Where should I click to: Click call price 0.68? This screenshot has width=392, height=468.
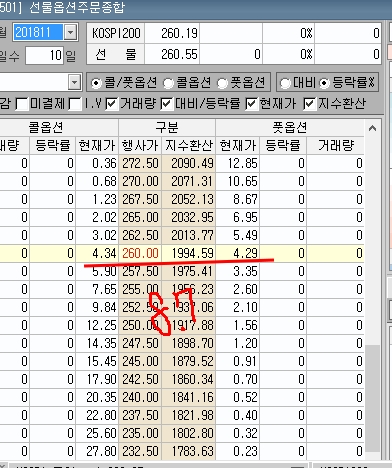click(x=97, y=181)
